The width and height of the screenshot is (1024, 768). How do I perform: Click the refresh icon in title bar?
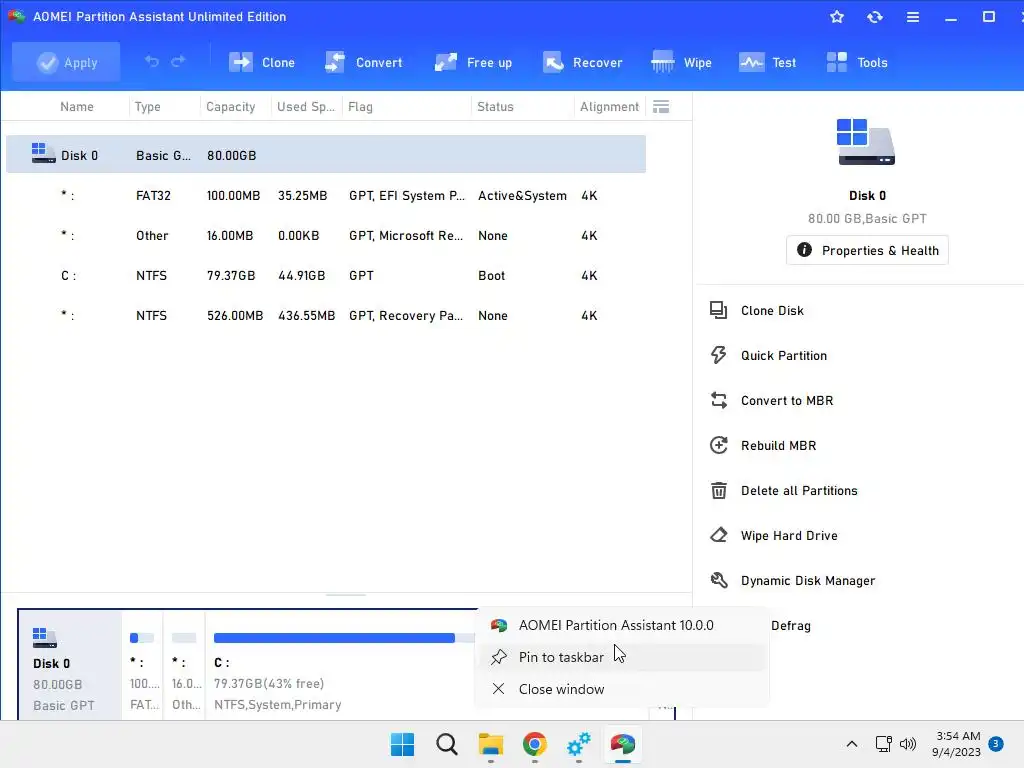point(874,17)
